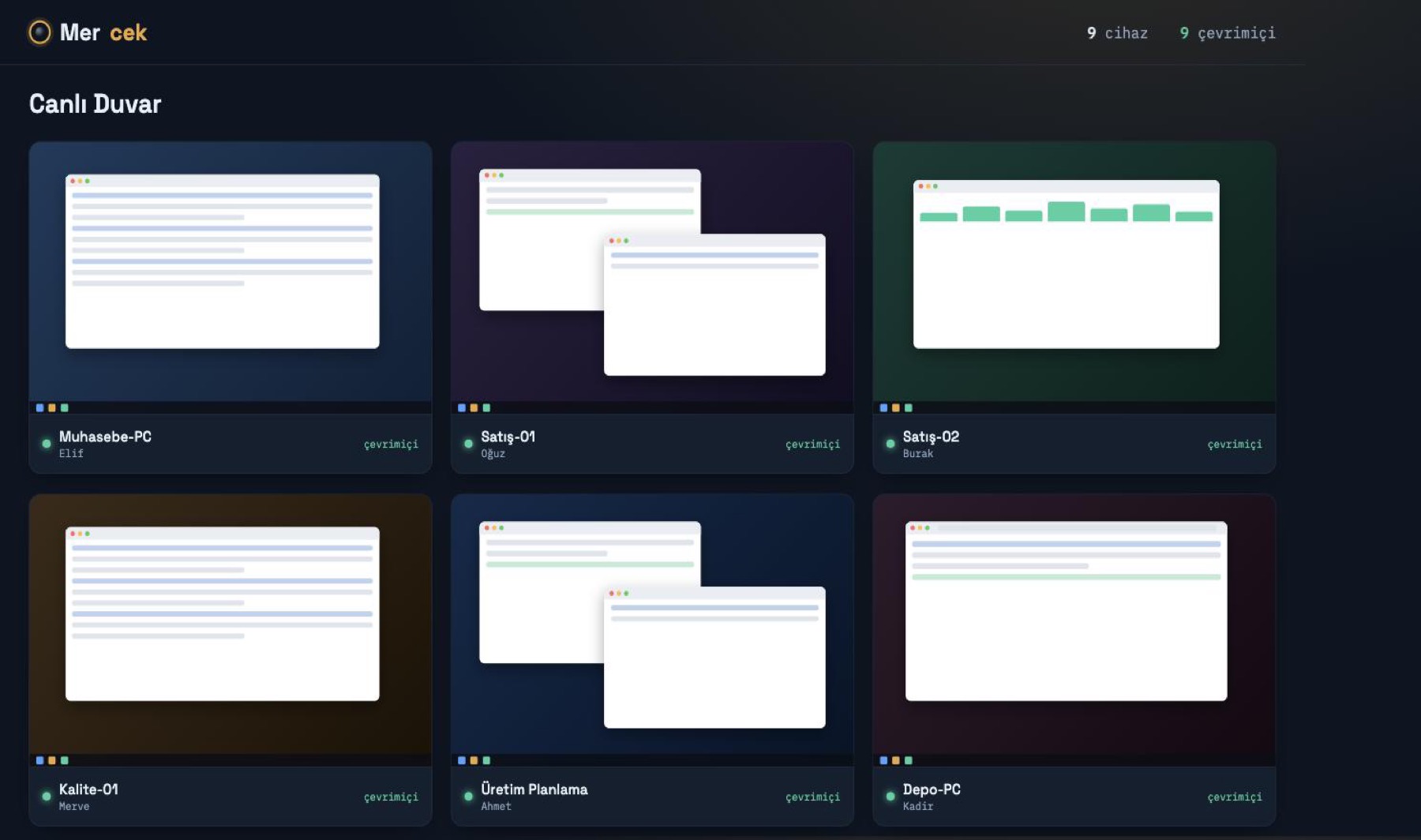The width and height of the screenshot is (1421, 840).
Task: Click the taskbar dots under Satış-02 preview
Action: [896, 407]
